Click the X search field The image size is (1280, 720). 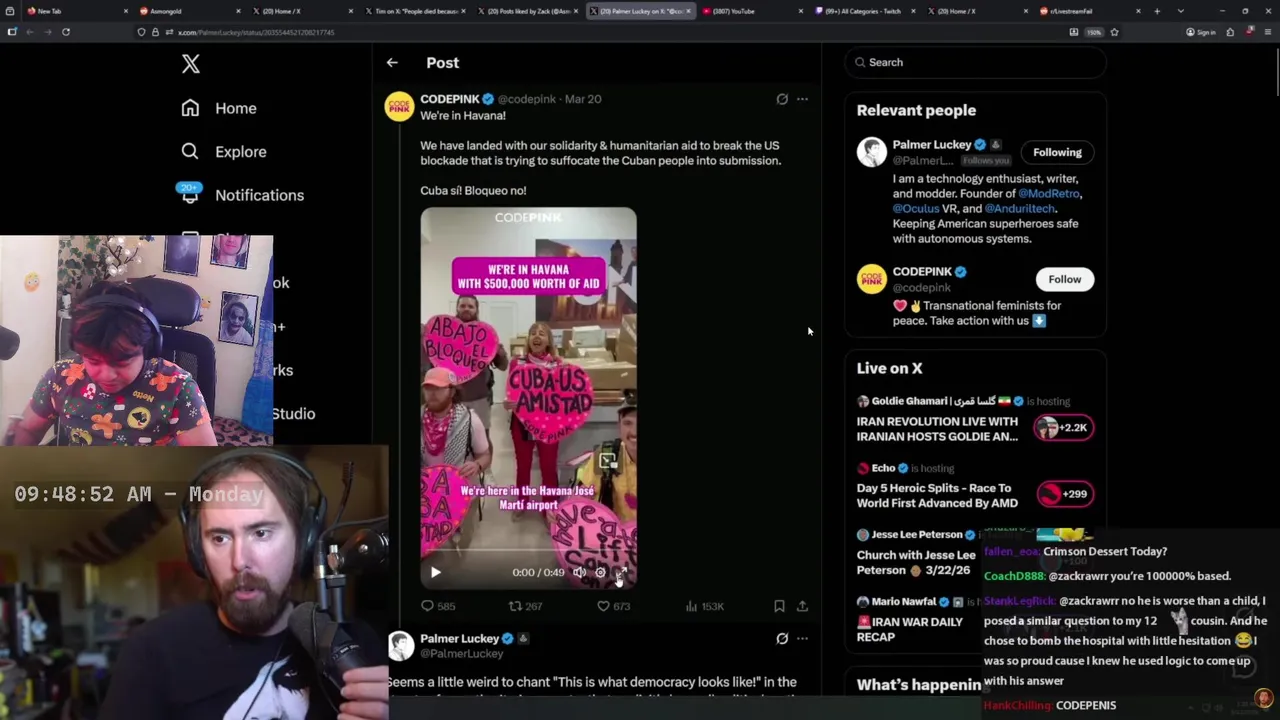pyautogui.click(x=975, y=62)
